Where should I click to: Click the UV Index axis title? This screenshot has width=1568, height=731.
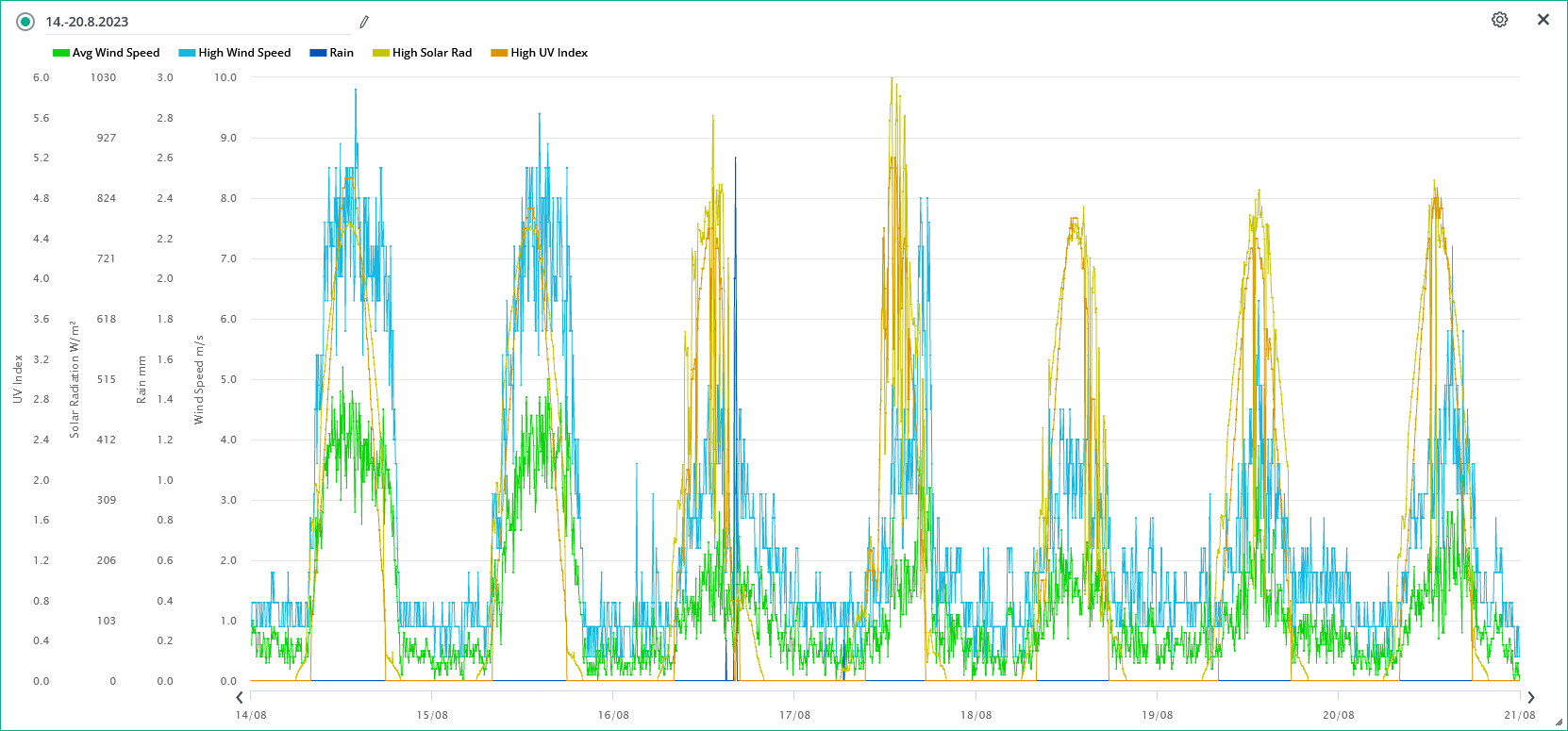click(18, 379)
